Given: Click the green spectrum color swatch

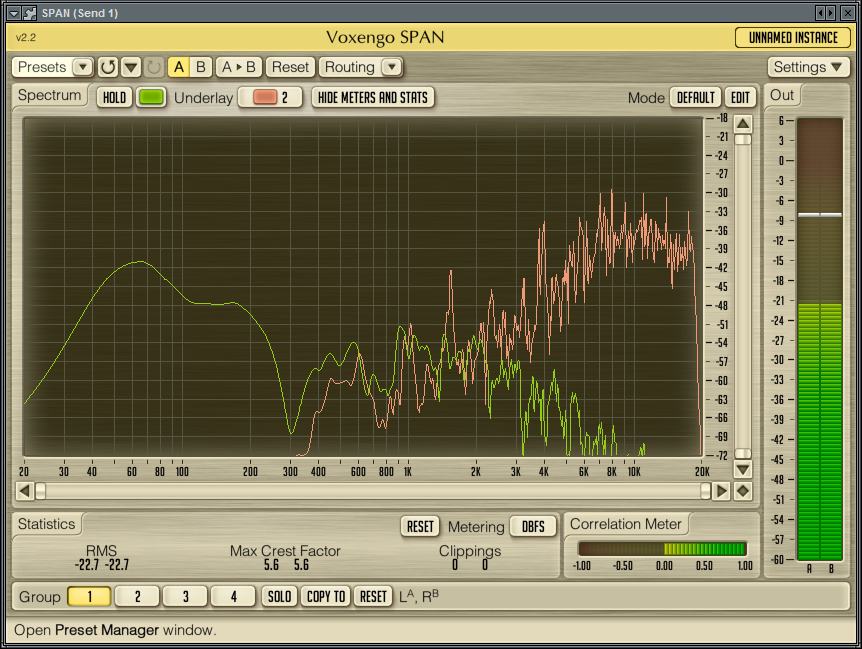Looking at the screenshot, I should (x=151, y=97).
